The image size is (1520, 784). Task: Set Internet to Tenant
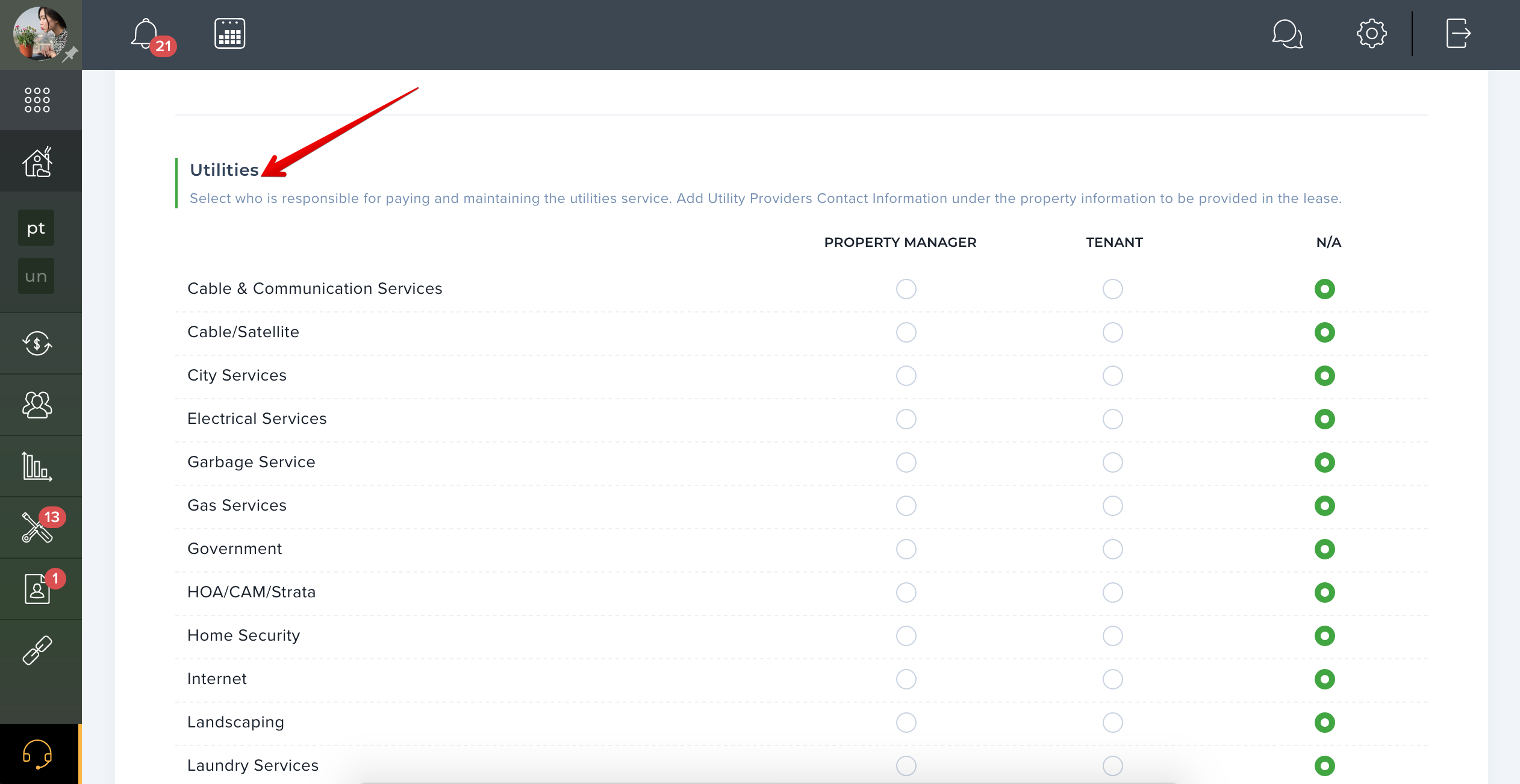(1112, 679)
